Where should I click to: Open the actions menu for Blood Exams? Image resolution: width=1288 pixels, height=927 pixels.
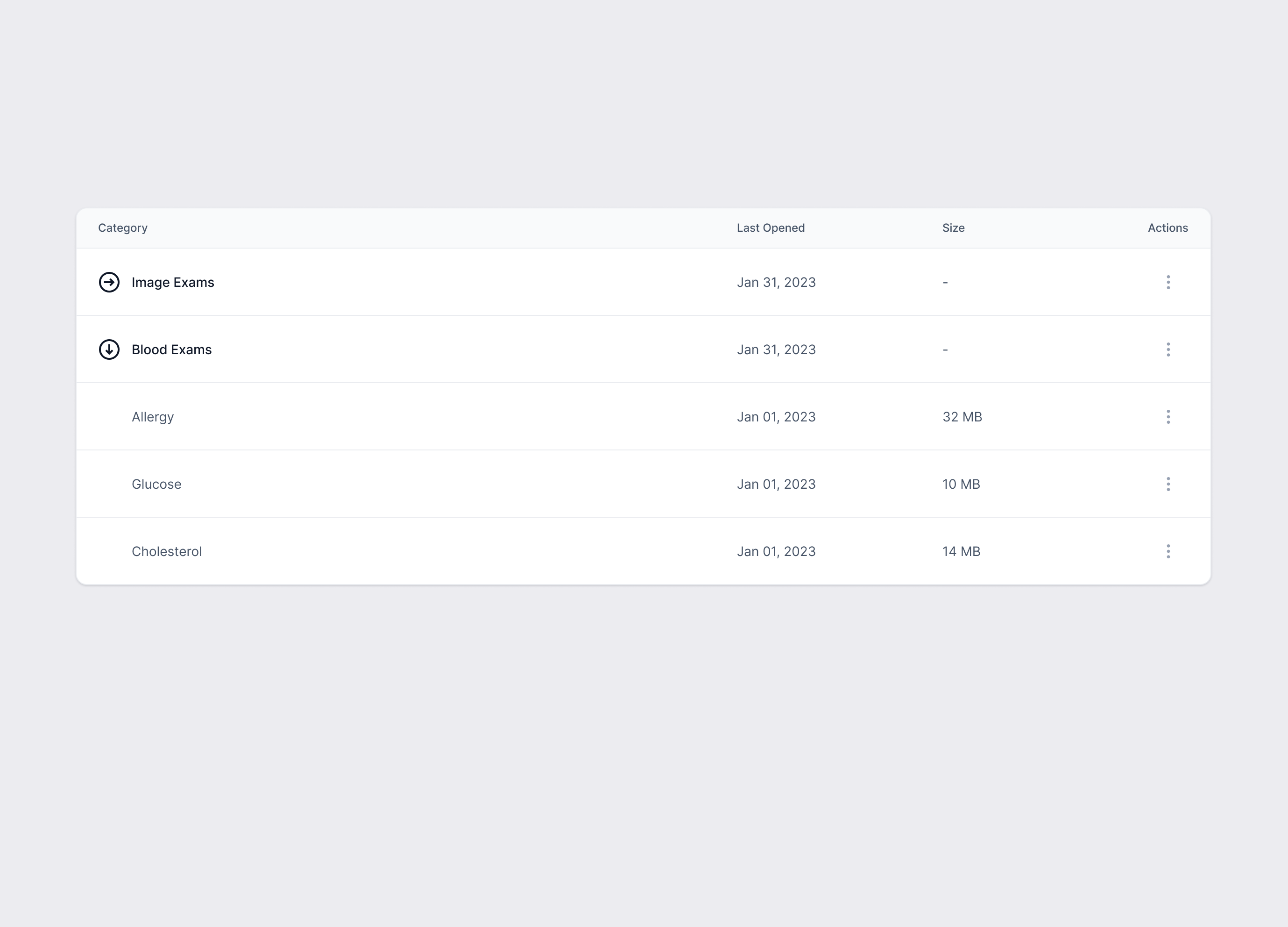(1168, 350)
